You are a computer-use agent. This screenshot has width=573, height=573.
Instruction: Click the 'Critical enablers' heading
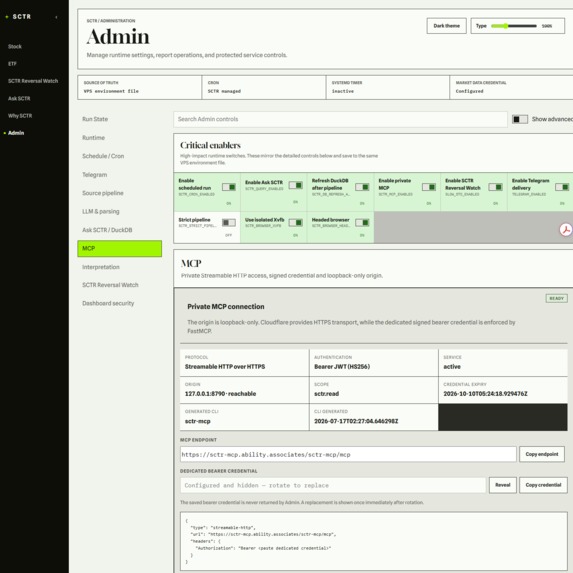tap(210, 145)
